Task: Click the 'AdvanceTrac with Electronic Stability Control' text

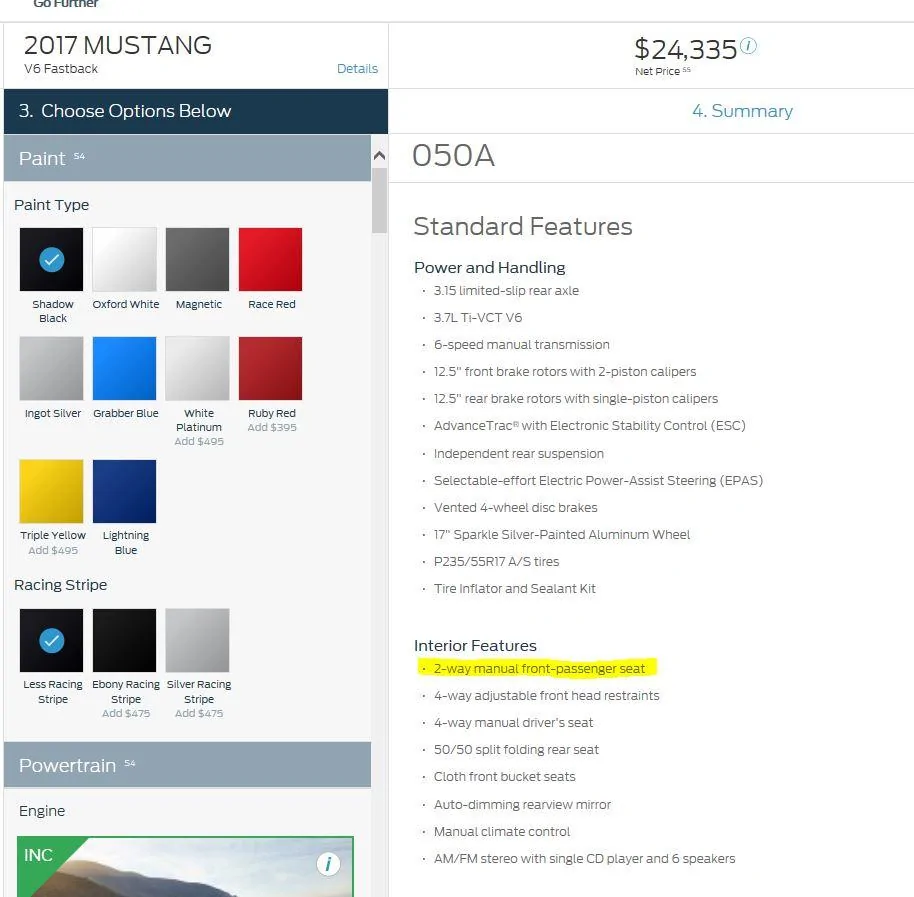Action: click(590, 425)
